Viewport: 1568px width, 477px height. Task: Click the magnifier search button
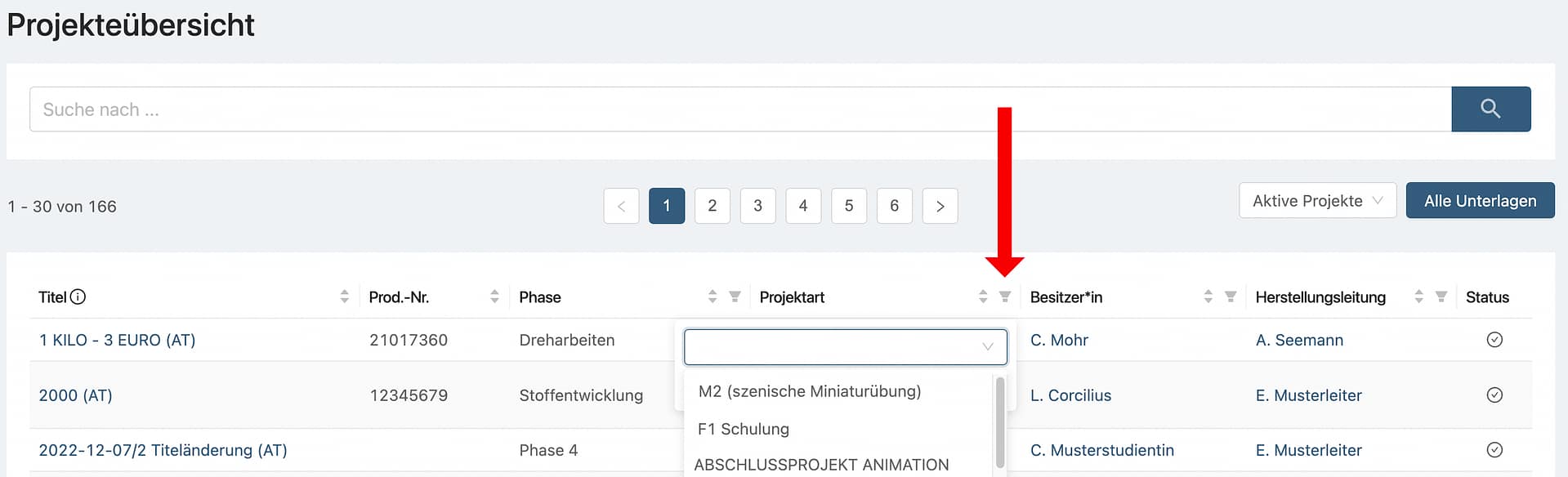click(x=1490, y=109)
